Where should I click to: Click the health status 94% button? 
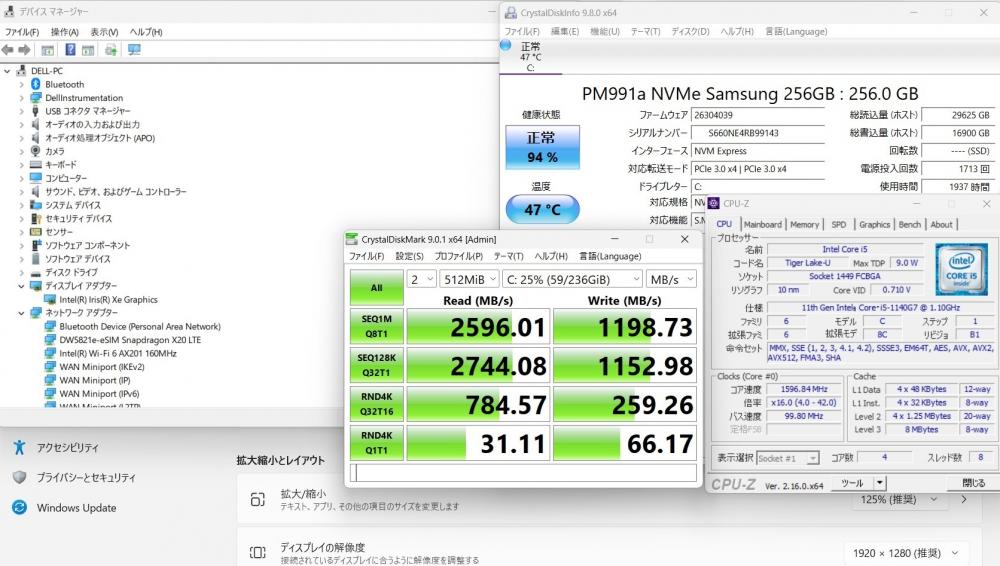[543, 147]
